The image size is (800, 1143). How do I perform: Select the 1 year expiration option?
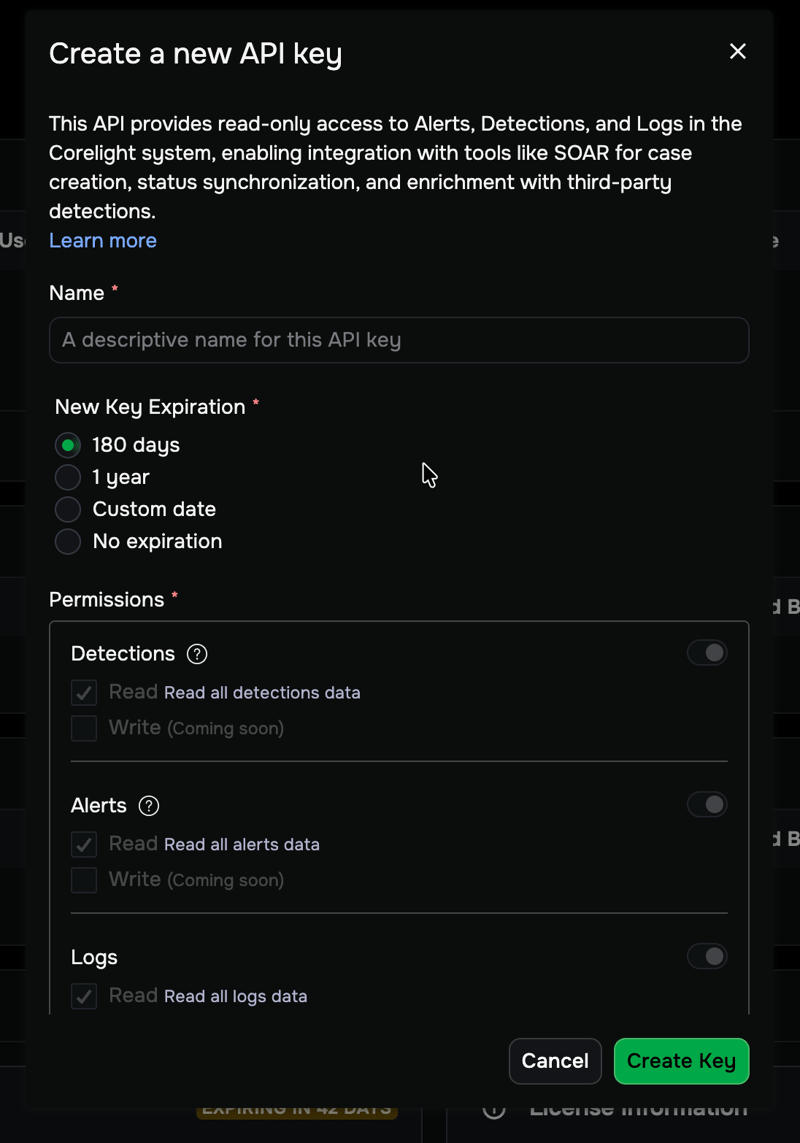[68, 477]
